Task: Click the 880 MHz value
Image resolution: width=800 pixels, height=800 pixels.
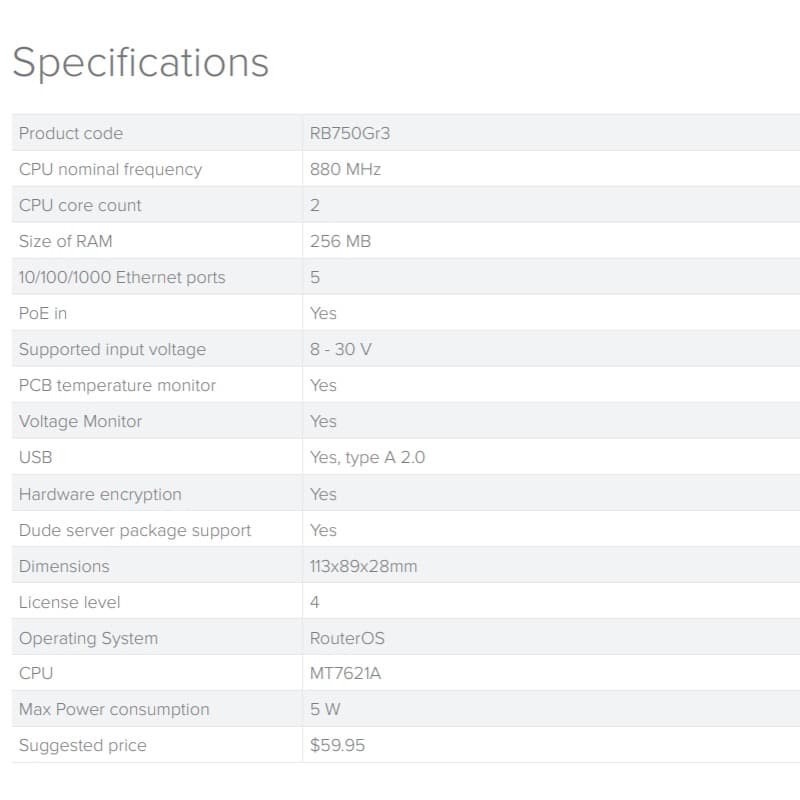Action: [x=345, y=169]
